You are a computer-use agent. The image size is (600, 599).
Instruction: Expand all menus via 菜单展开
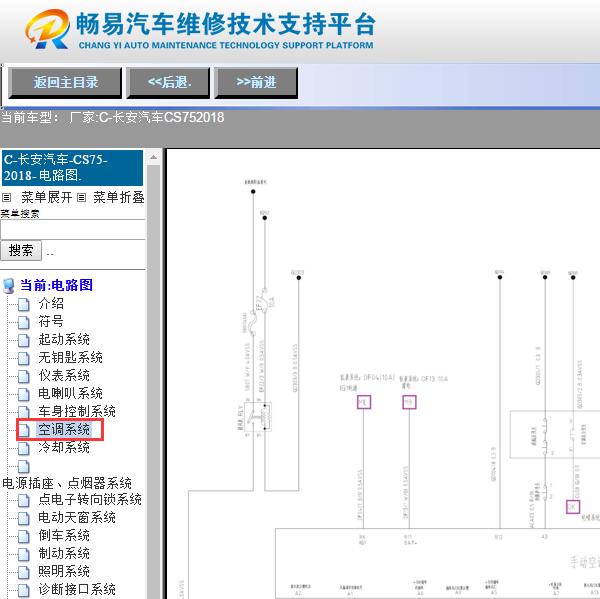click(x=47, y=197)
